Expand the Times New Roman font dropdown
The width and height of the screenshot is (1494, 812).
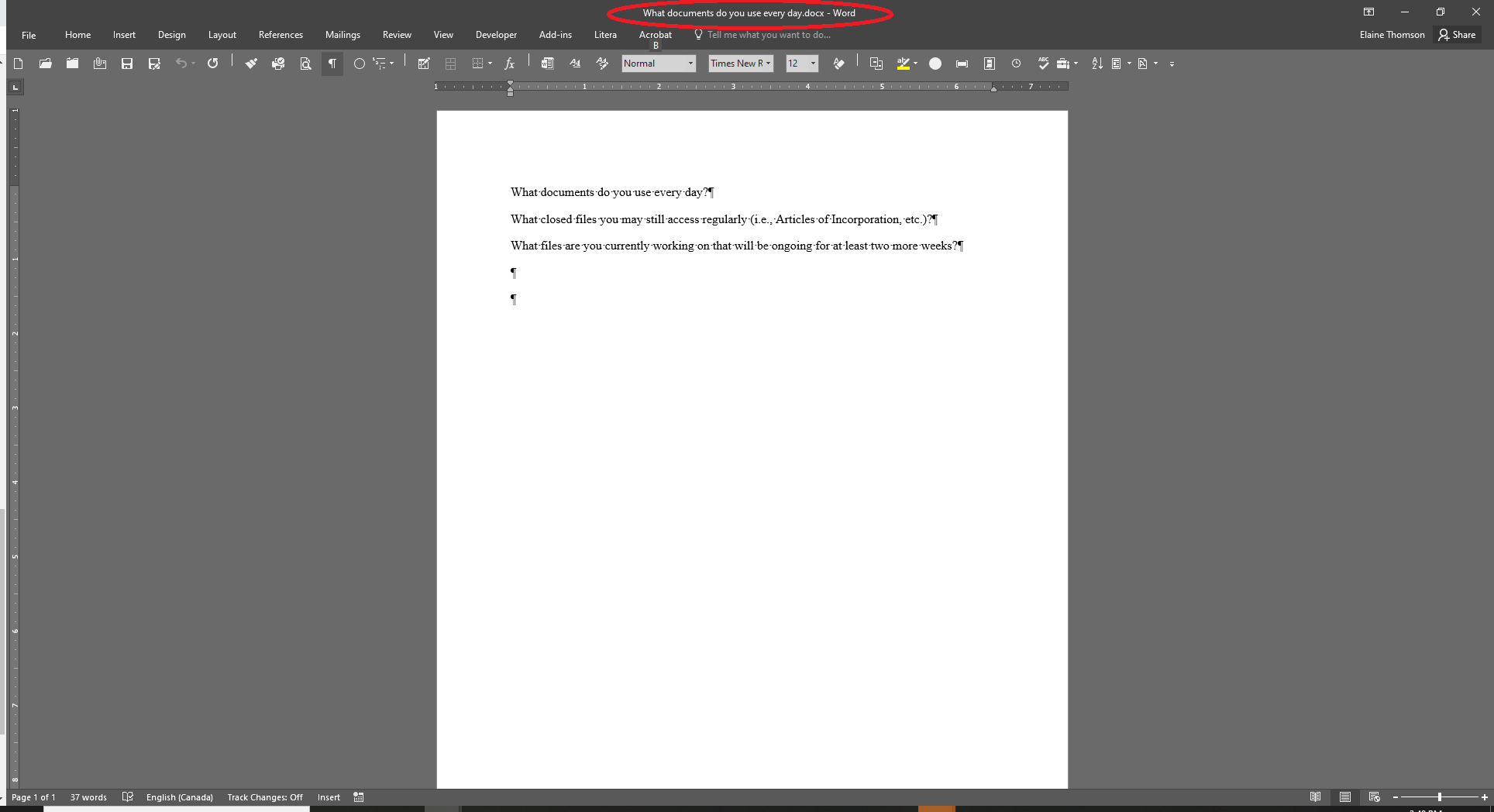coord(768,64)
